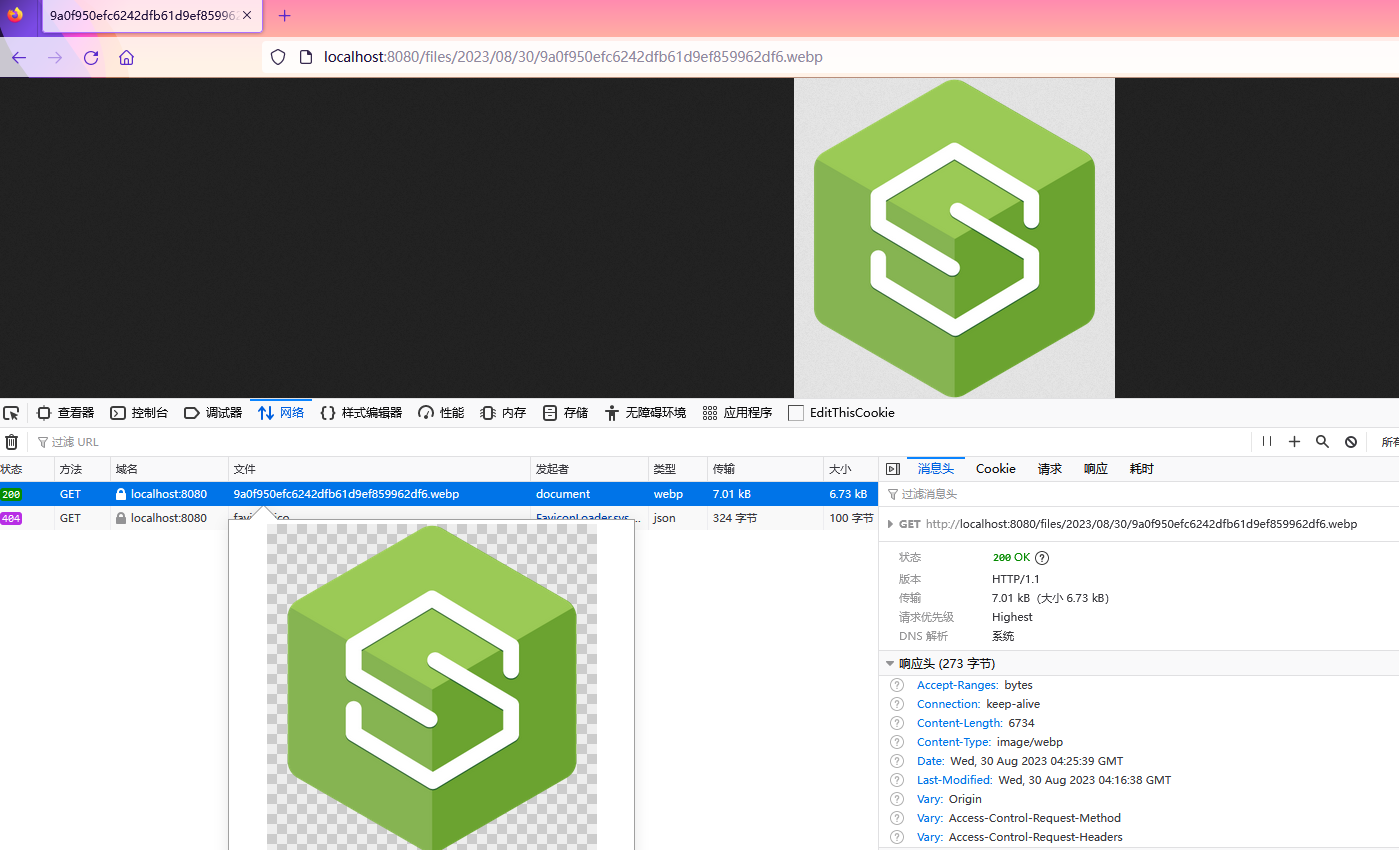Click the filter headers (过滤消息头) input
This screenshot has width=1399, height=850.
(x=1139, y=494)
